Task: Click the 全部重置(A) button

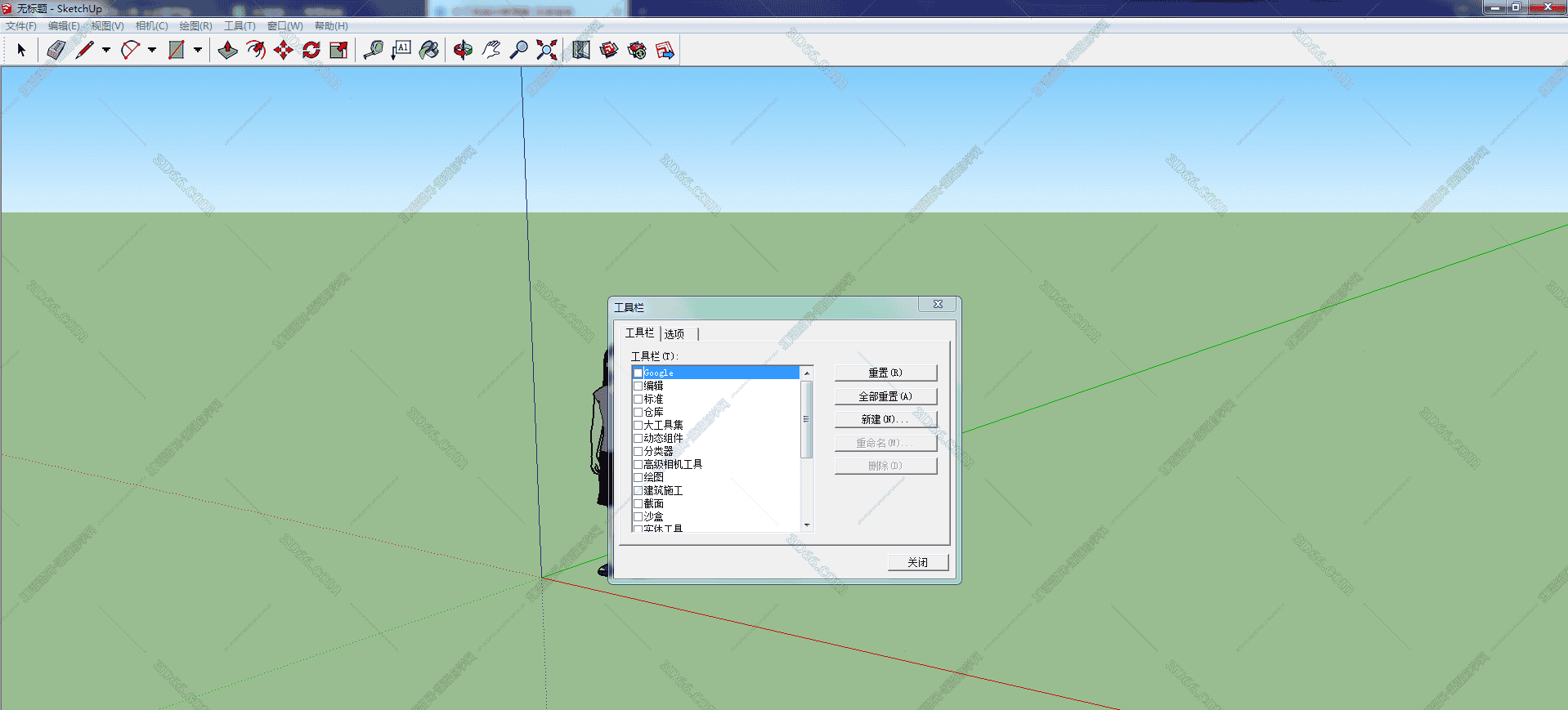Action: 885,396
